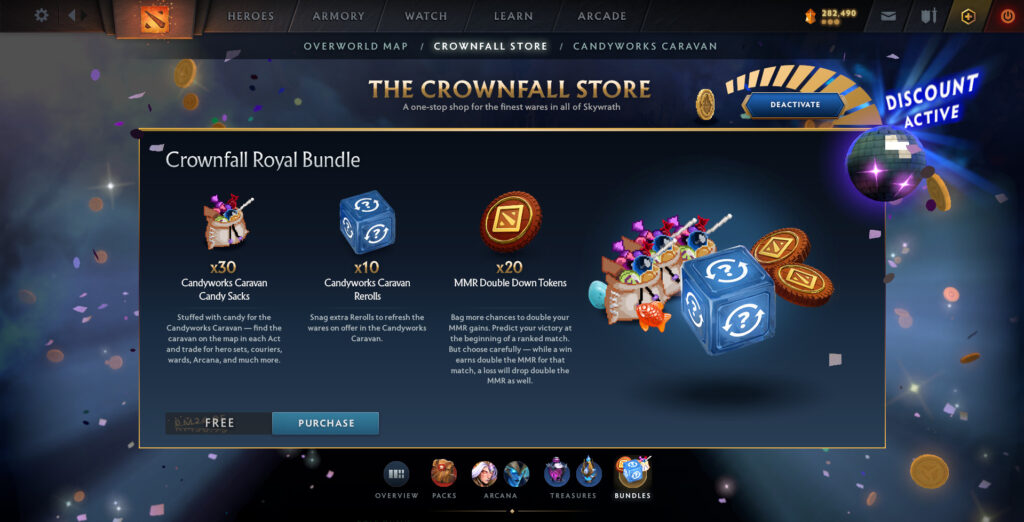Click the gold Dota Plus hexagon icon

(x=968, y=16)
